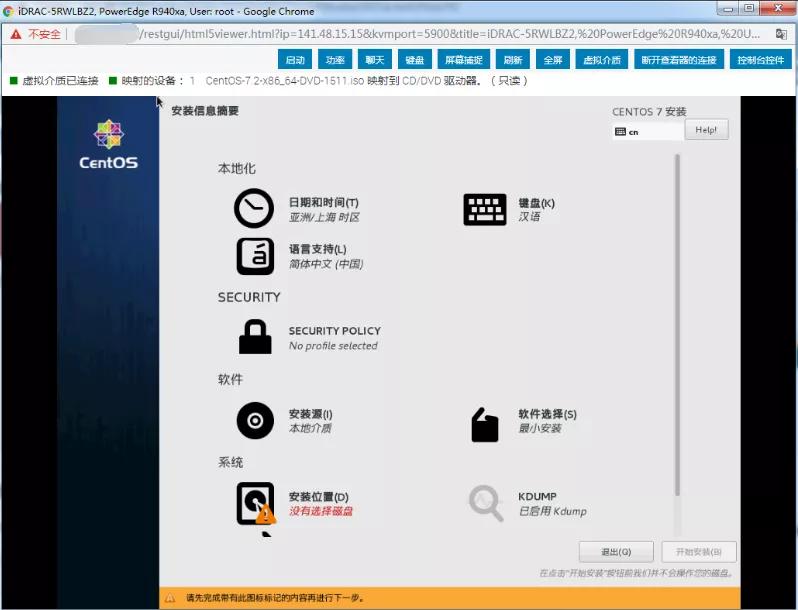
Task: Click the 启动 (Boot) toolbar button
Action: (295, 60)
